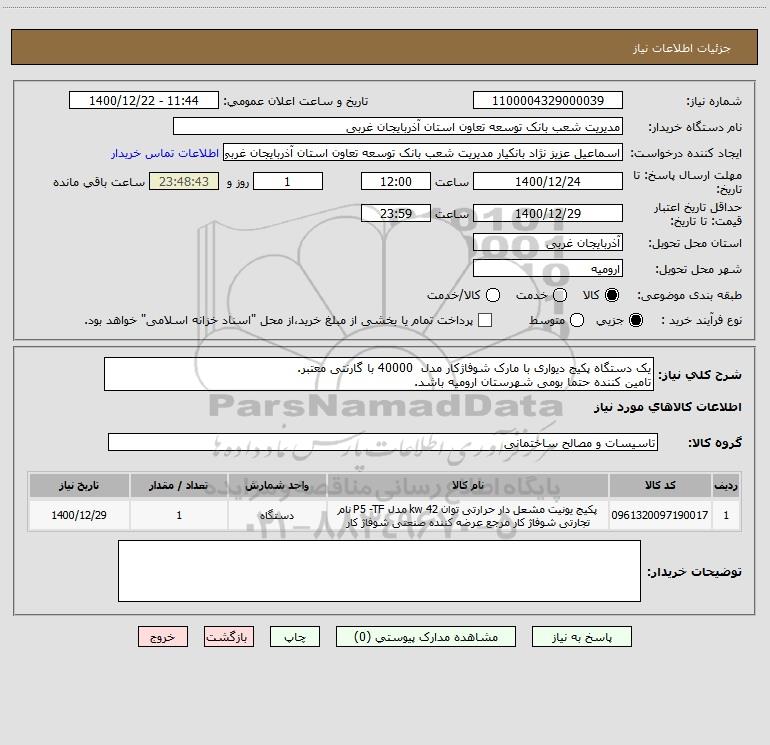
Task: Click the تعداد / مقدار column header
Action: coord(179,485)
